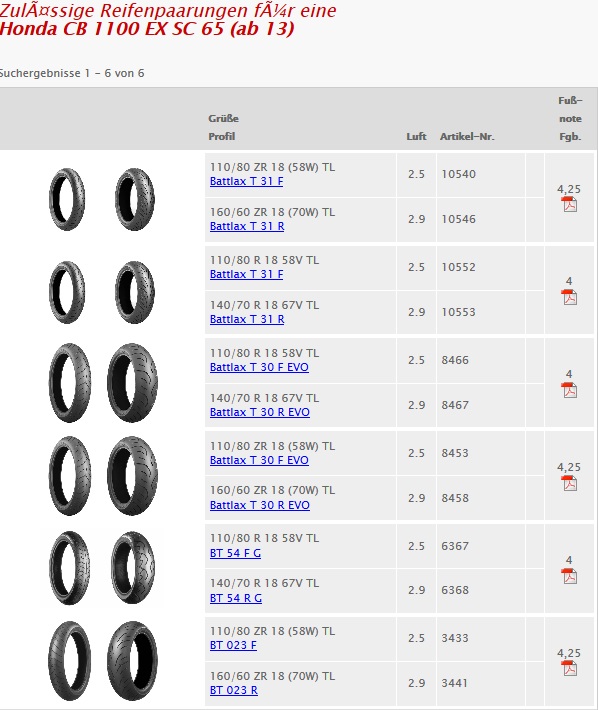Open PDF icon for Battlax T 31 ZR pairing
Screen dimensions: 598x710
(569, 204)
